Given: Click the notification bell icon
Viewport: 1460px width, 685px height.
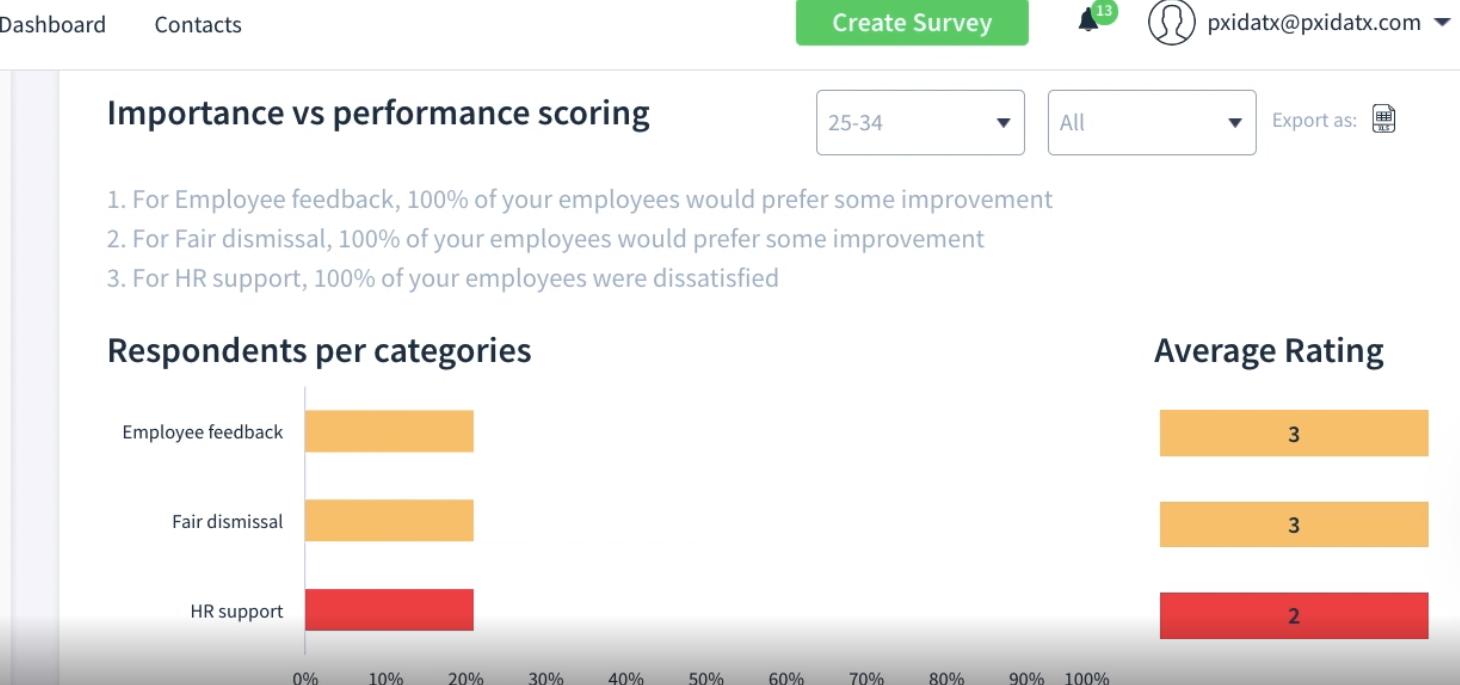Looking at the screenshot, I should point(1087,22).
